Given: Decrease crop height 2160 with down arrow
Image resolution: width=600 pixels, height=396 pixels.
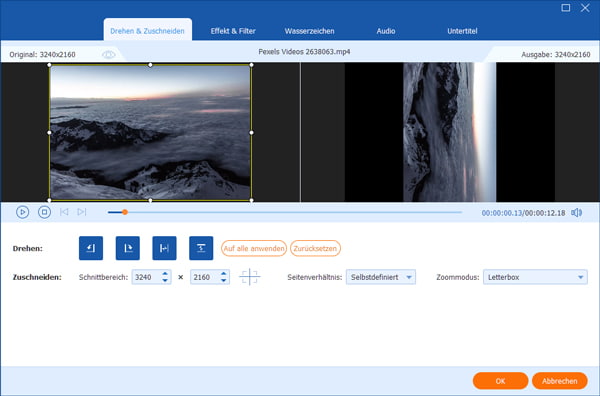Looking at the screenshot, I should pos(224,280).
